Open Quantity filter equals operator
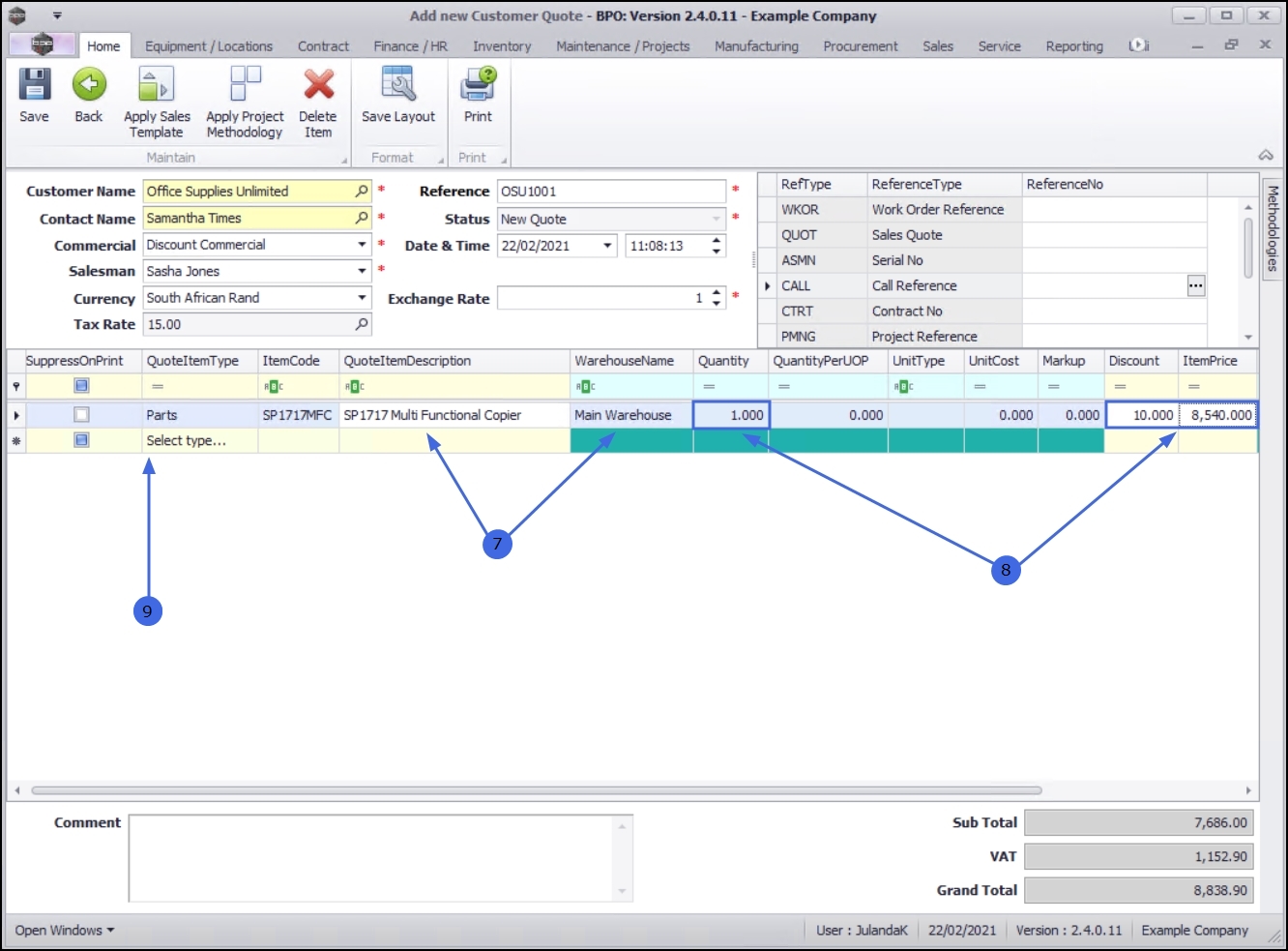The image size is (1288, 951). coord(709,387)
